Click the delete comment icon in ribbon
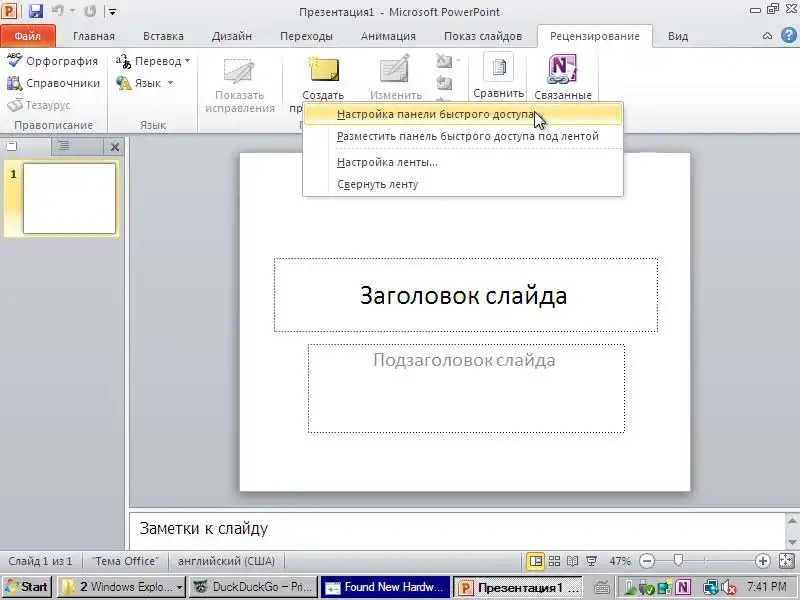 point(444,61)
